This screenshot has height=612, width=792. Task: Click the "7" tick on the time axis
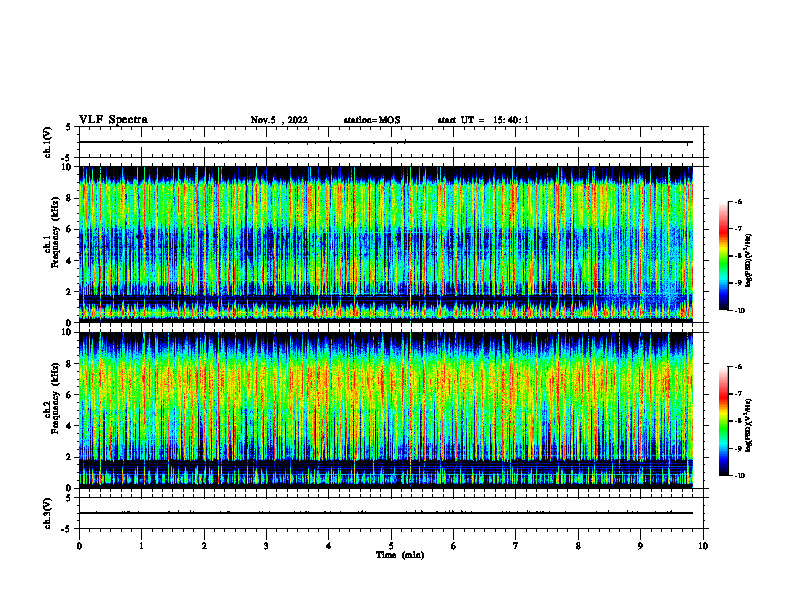pyautogui.click(x=516, y=546)
